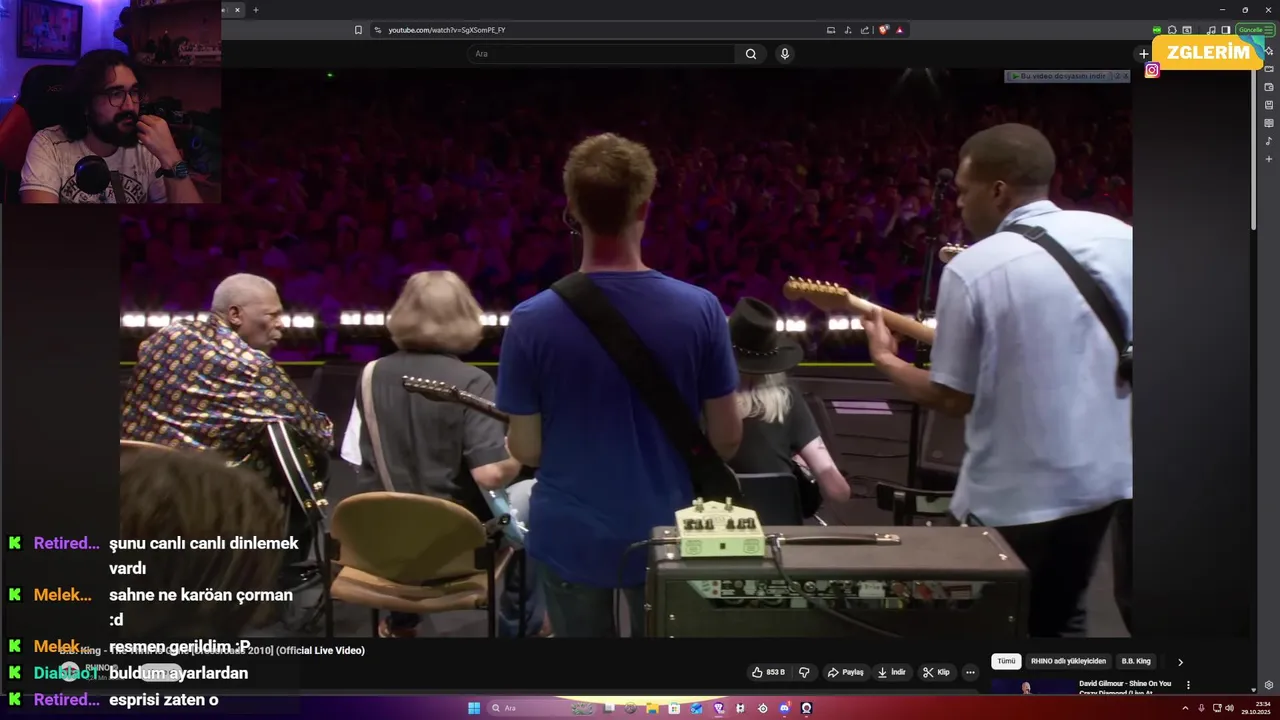Open the clock showing 23:34
1280x720 pixels.
click(x=1257, y=708)
